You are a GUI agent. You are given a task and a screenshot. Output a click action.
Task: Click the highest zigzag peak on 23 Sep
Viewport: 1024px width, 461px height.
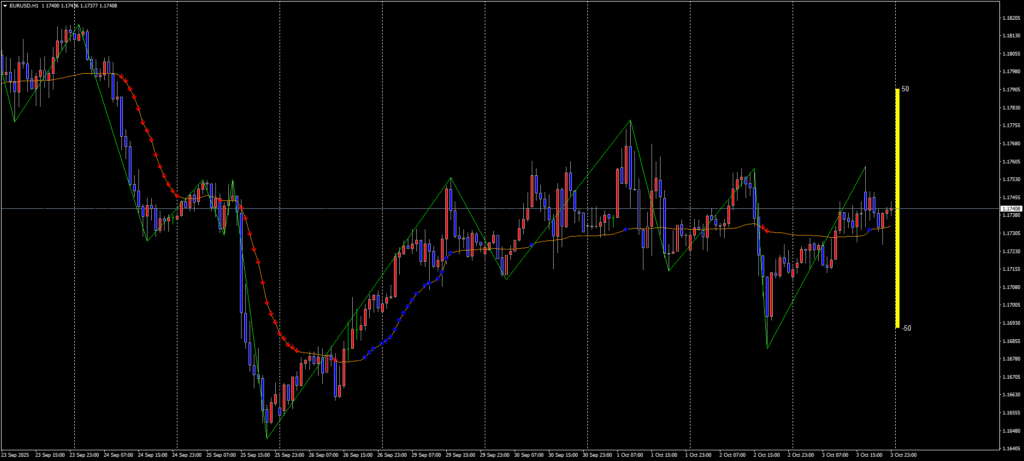click(x=75, y=27)
